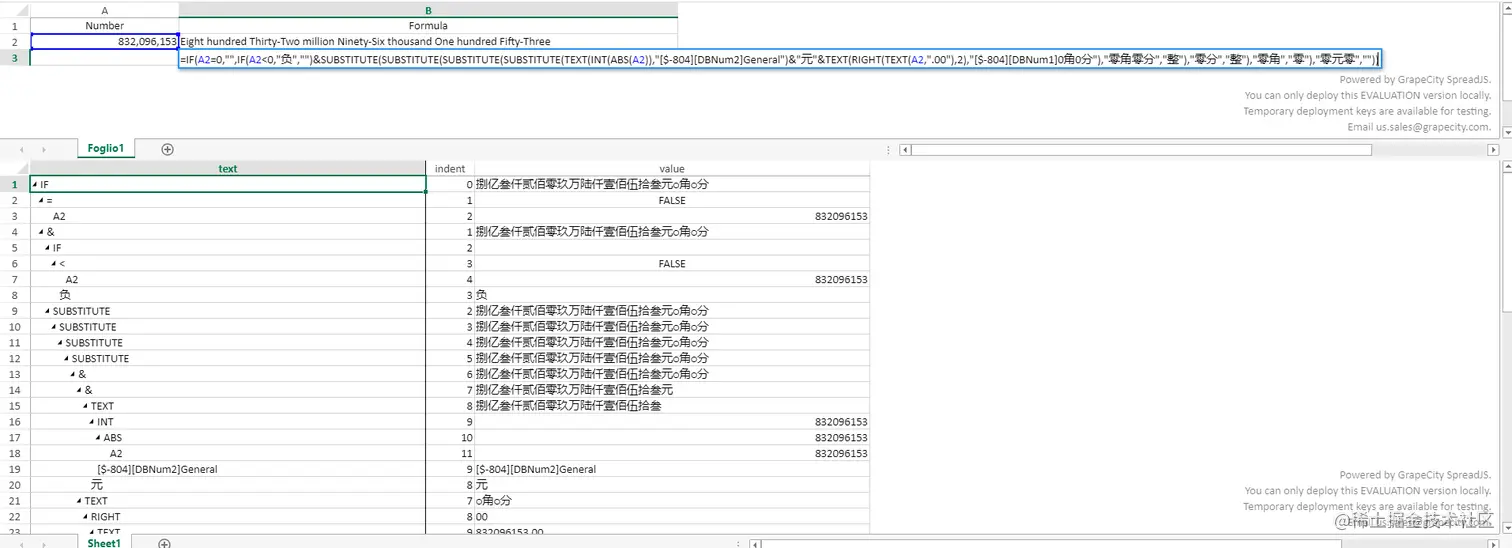This screenshot has width=1512, height=548.
Task: Select the 'text' column header
Action: tap(228, 169)
